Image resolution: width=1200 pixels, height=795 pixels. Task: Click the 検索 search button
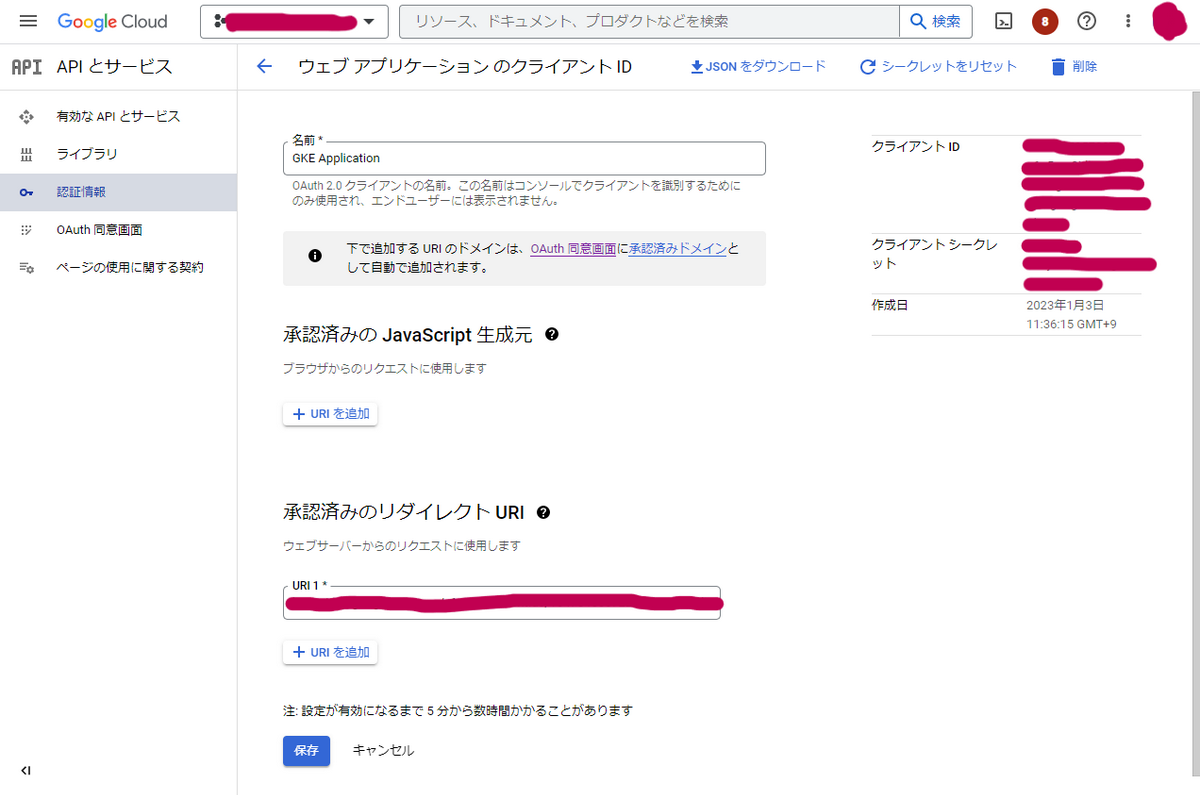[936, 21]
